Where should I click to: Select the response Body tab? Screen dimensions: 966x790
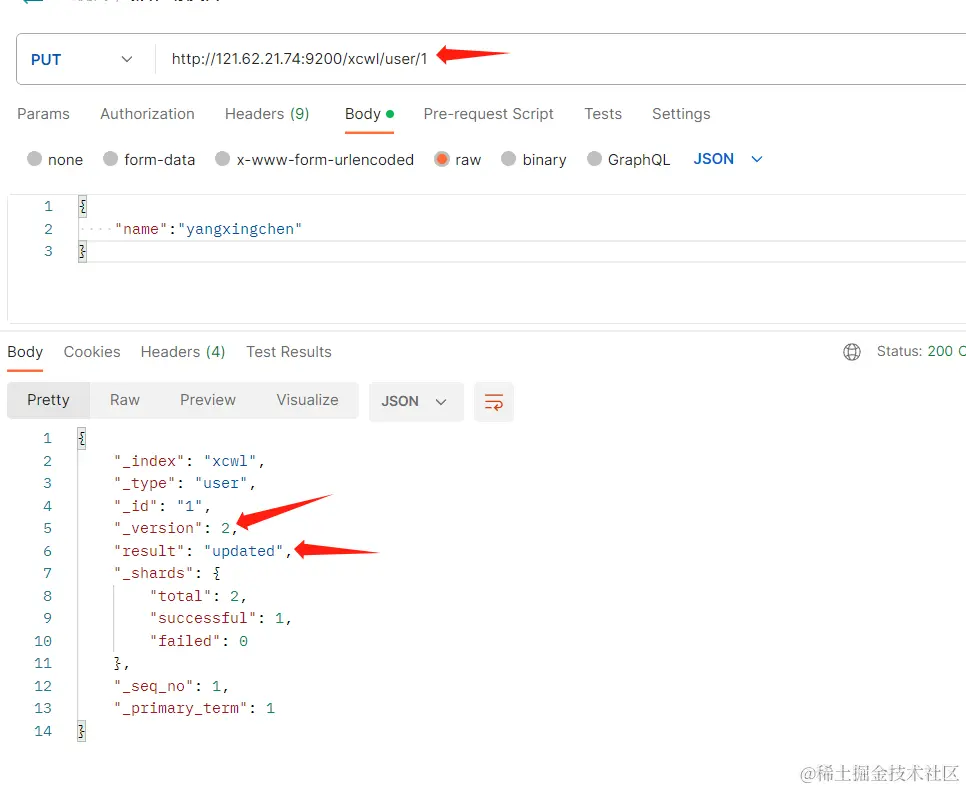pos(25,352)
